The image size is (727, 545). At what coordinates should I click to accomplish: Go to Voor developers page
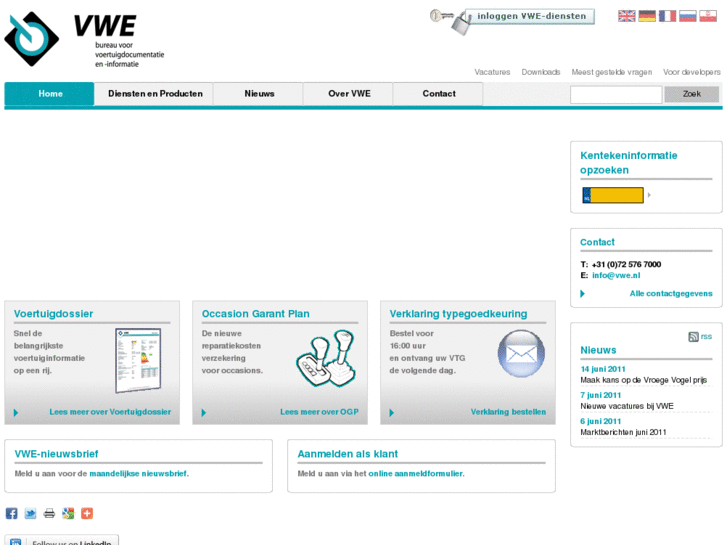(x=691, y=72)
